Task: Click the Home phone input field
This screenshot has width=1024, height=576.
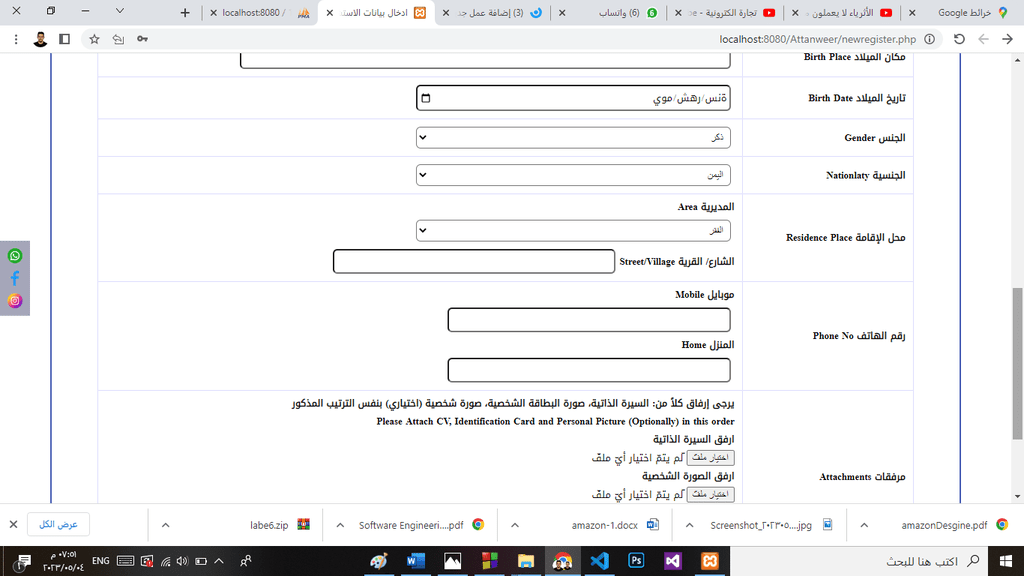Action: click(x=588, y=370)
